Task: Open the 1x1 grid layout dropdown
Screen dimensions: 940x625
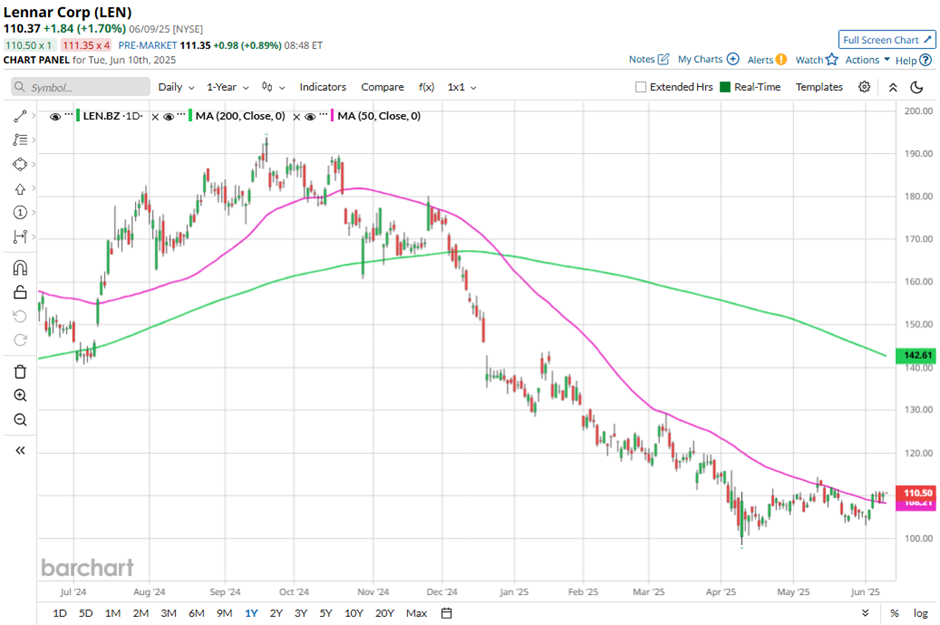Action: click(462, 87)
